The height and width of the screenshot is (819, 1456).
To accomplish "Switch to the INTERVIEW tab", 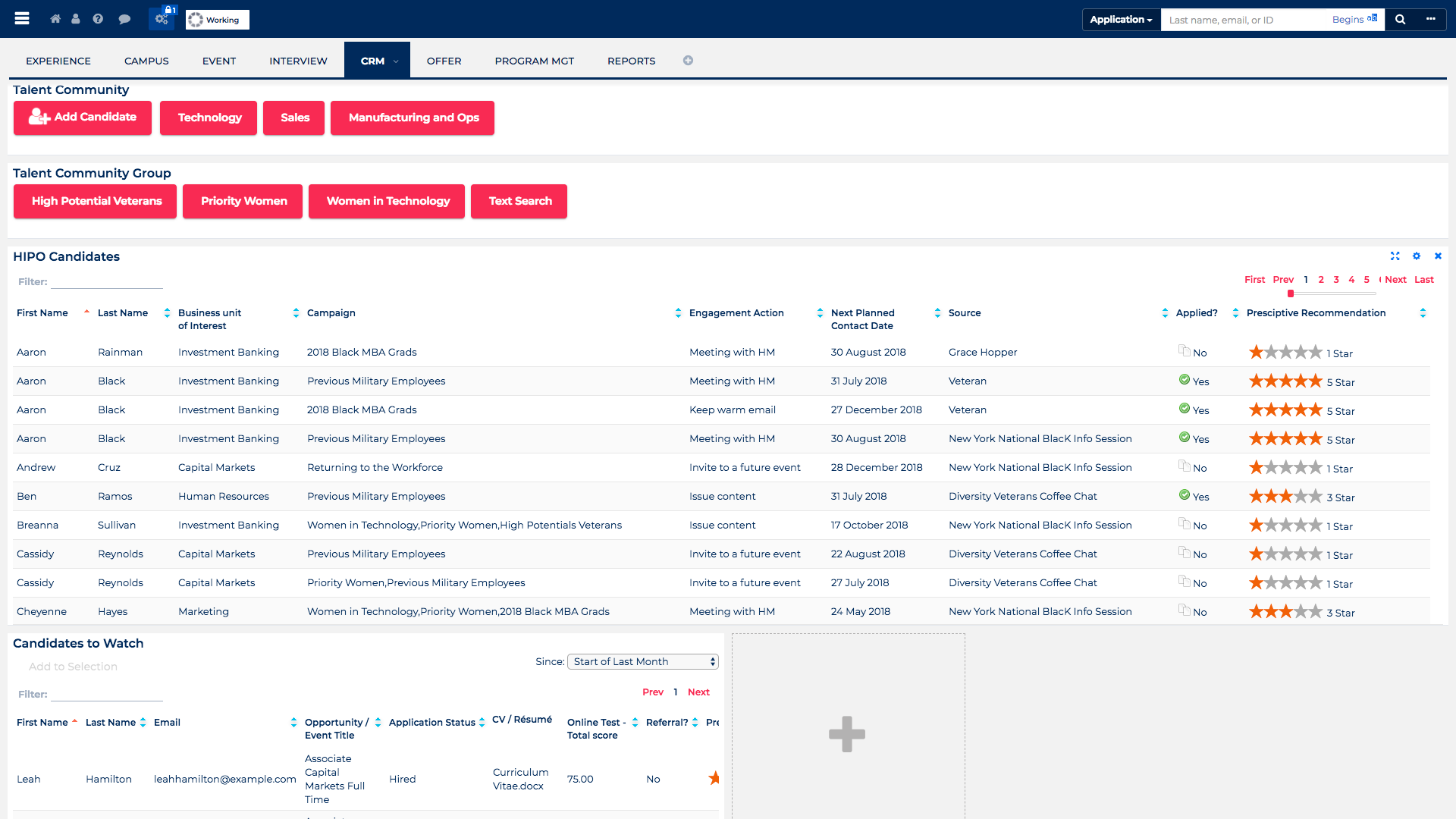I will click(297, 61).
